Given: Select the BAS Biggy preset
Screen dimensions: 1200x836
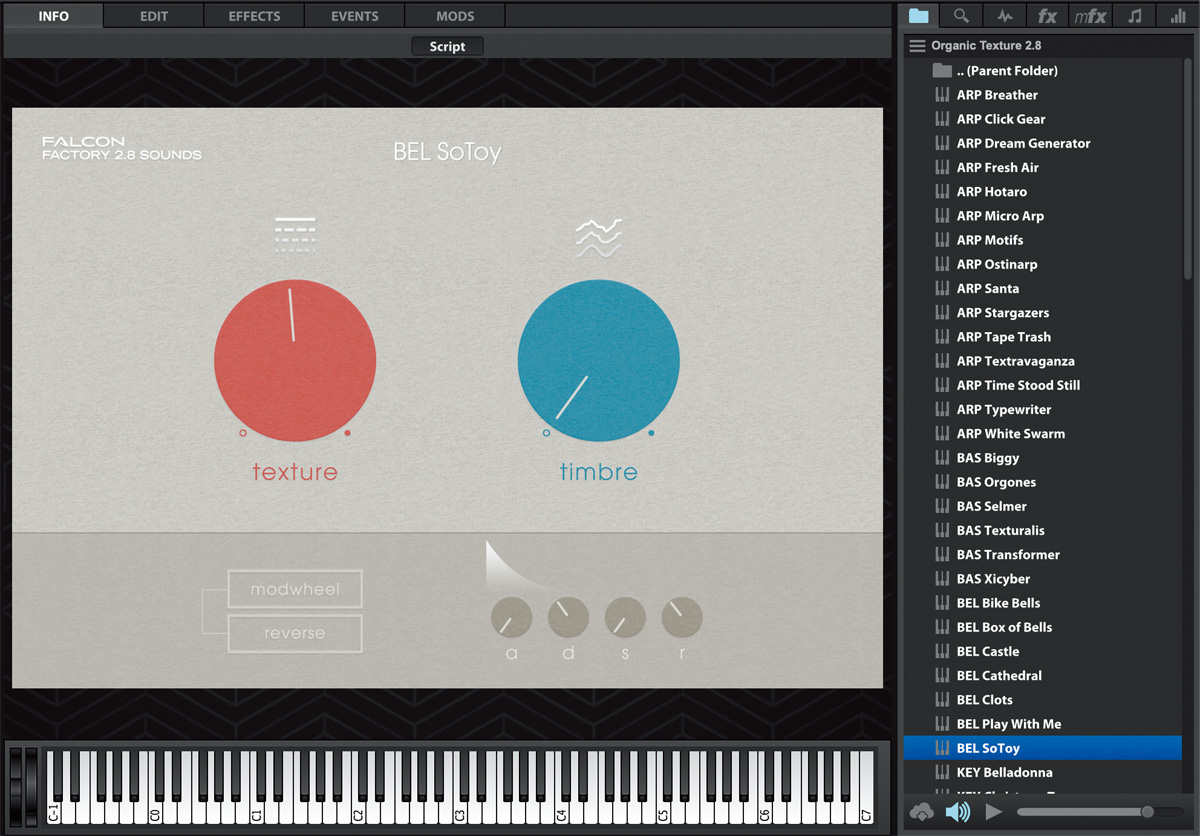Looking at the screenshot, I should 1043,458.
